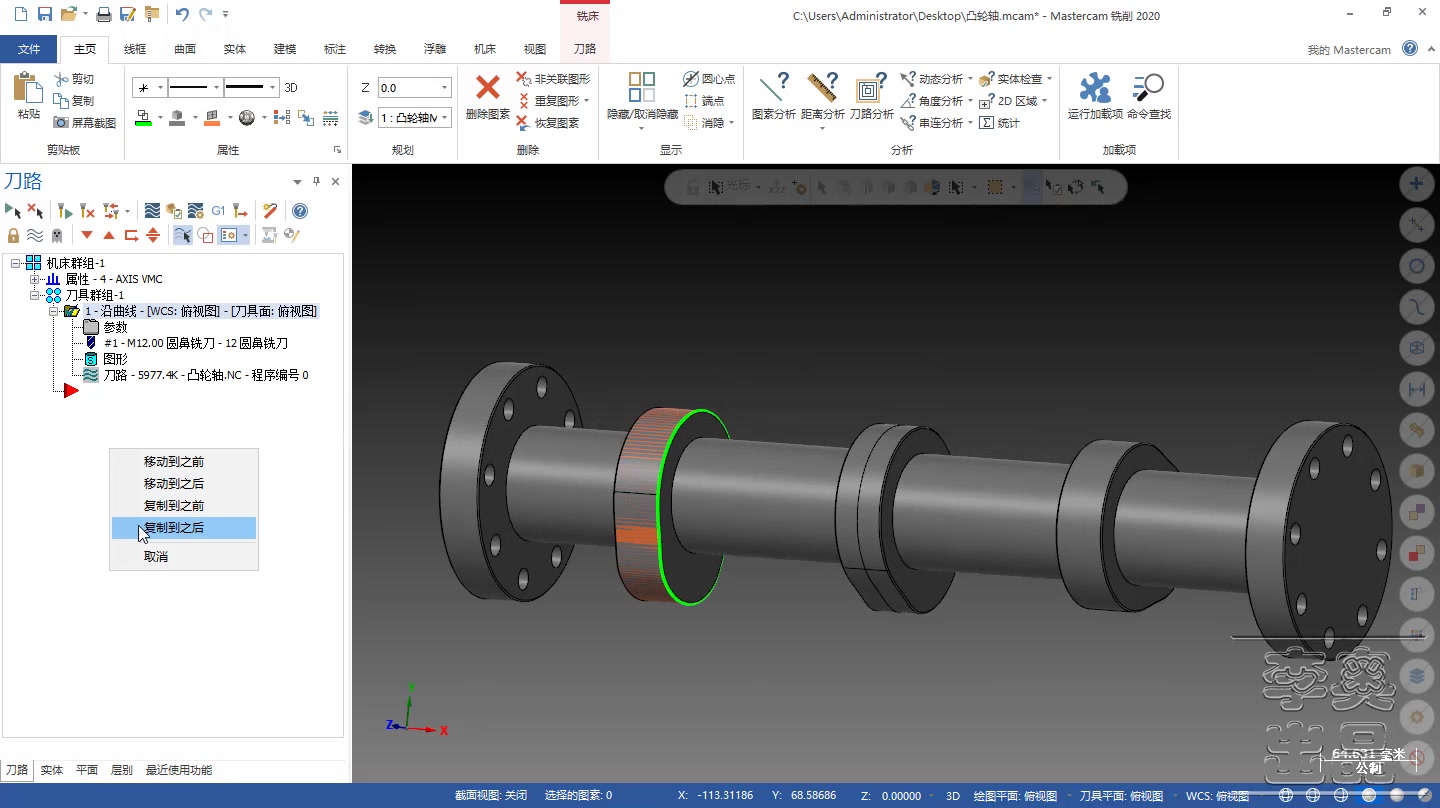Click the 复制 (copy) button
The height and width of the screenshot is (808, 1440).
click(x=74, y=101)
